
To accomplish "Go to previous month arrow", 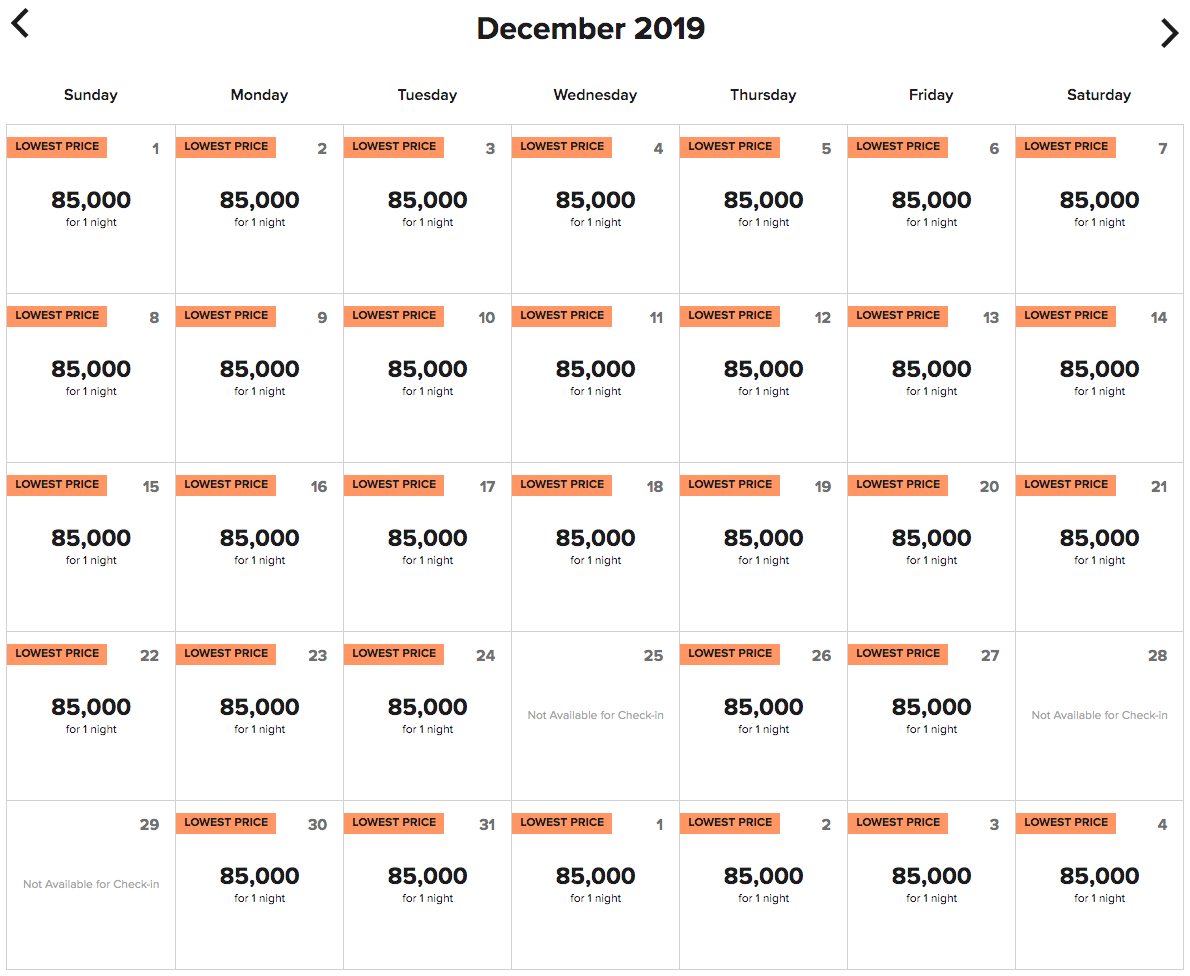I will (20, 23).
